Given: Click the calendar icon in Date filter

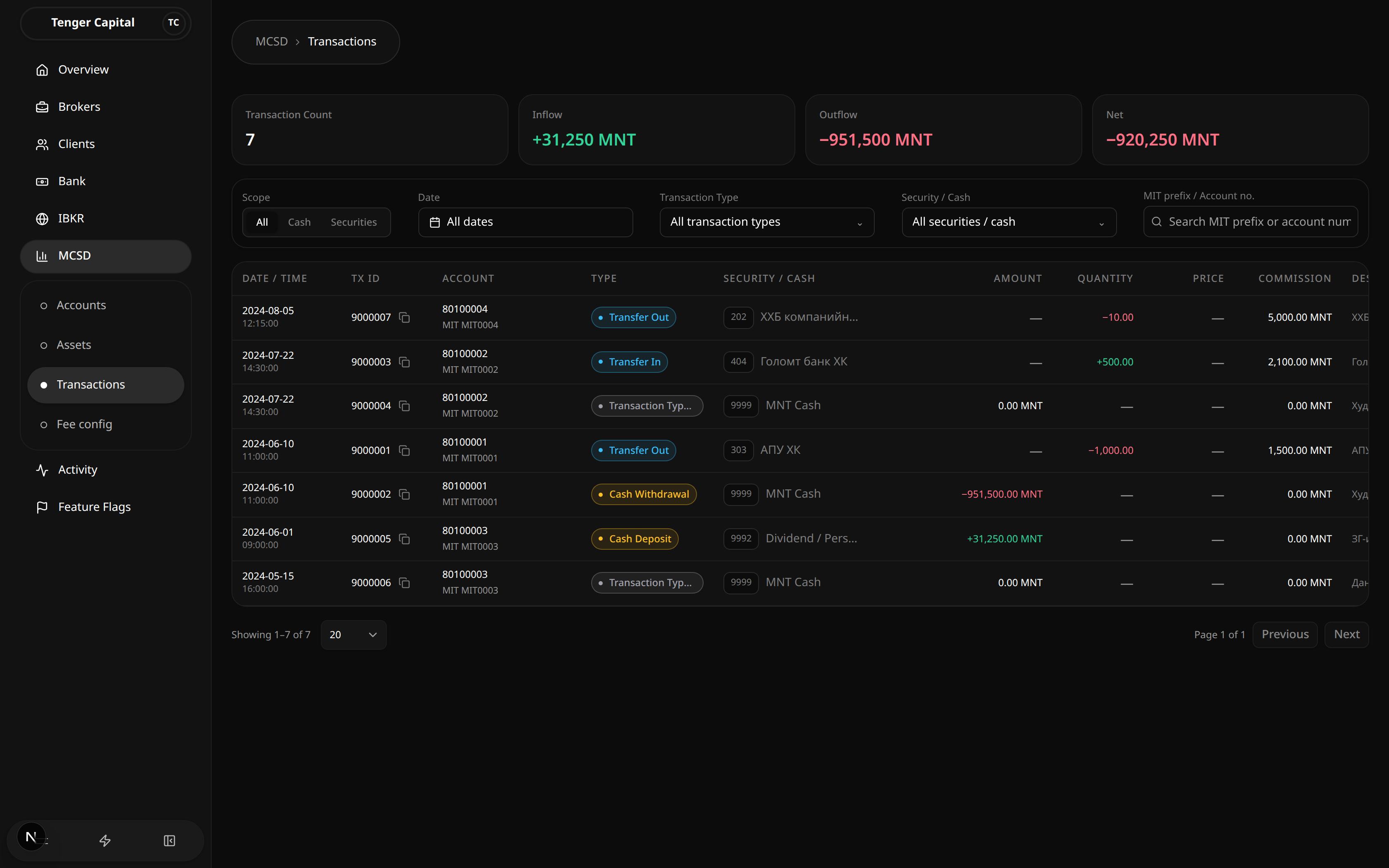Looking at the screenshot, I should pyautogui.click(x=434, y=222).
